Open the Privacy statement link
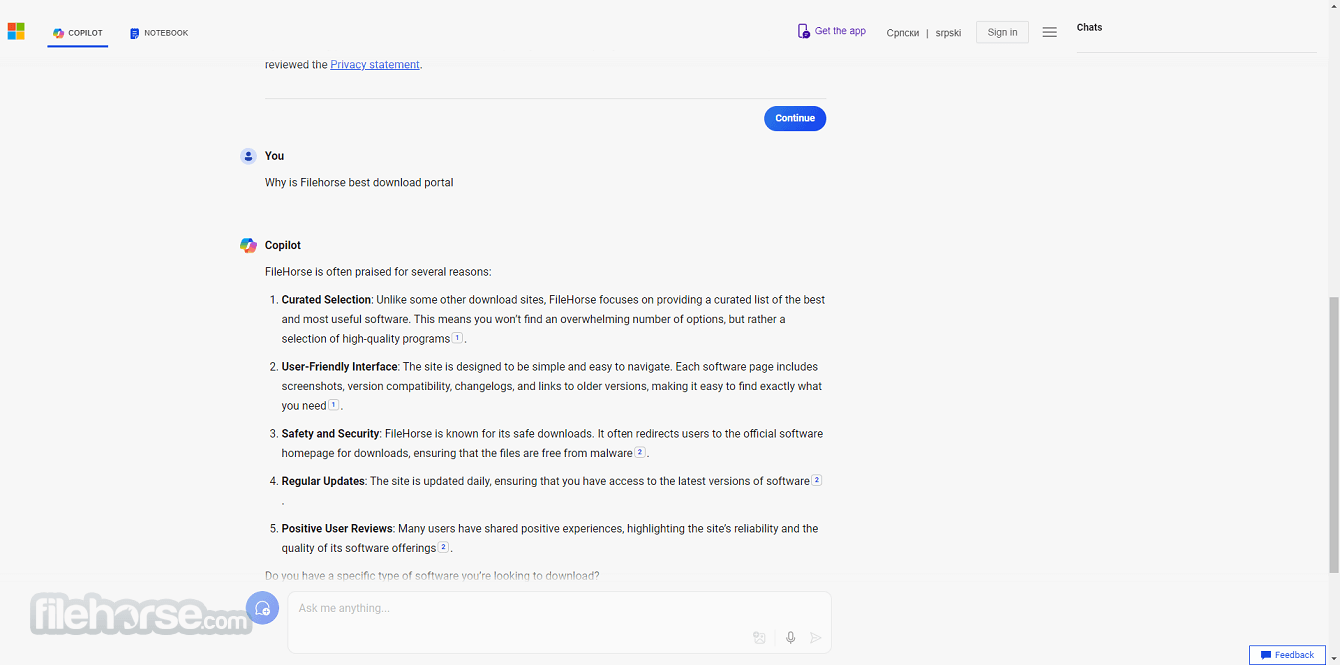Screen dimensions: 1340x665 tap(375, 65)
